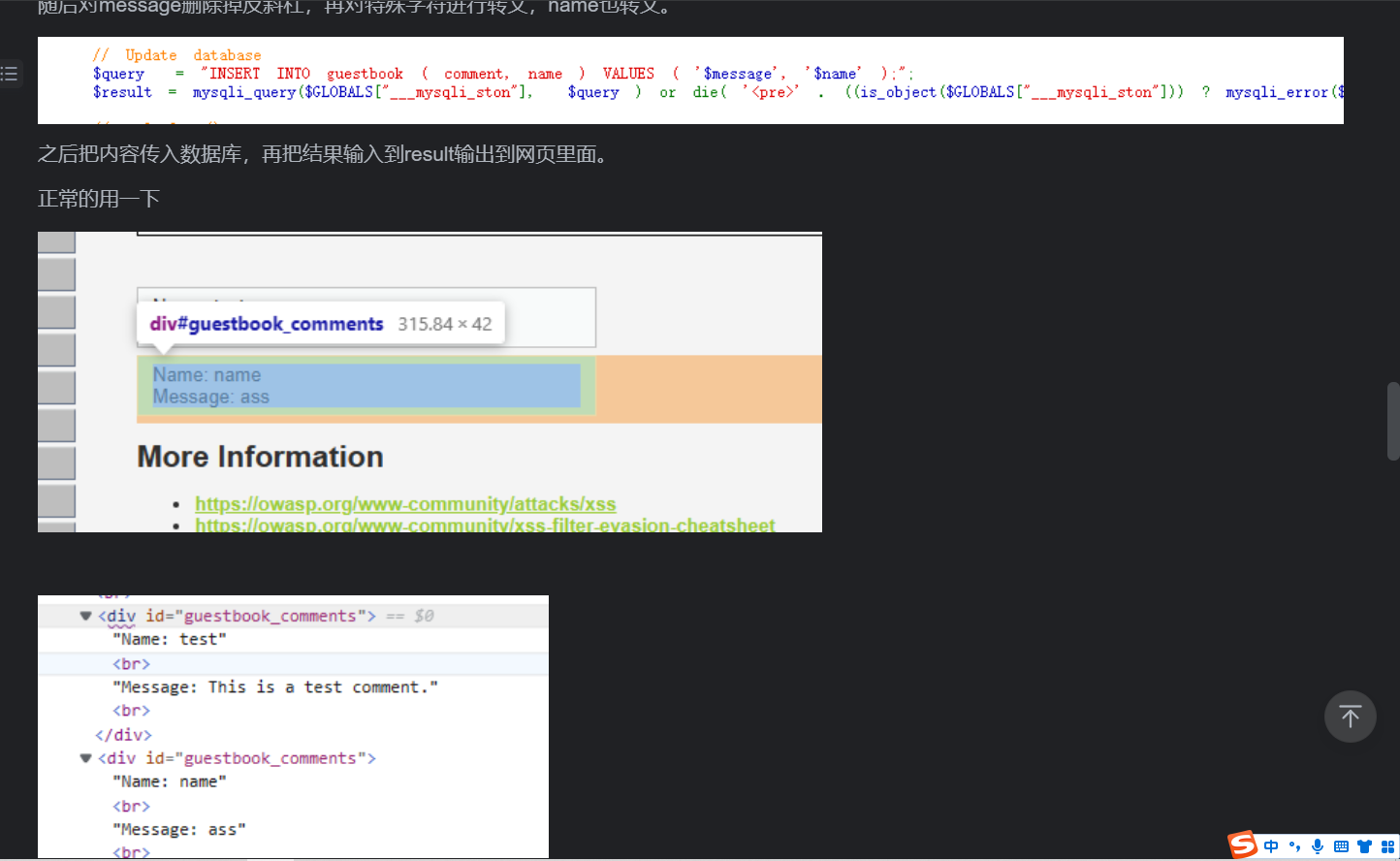Open the table of contents sidebar icon
The width and height of the screenshot is (1400, 861).
click(10, 74)
